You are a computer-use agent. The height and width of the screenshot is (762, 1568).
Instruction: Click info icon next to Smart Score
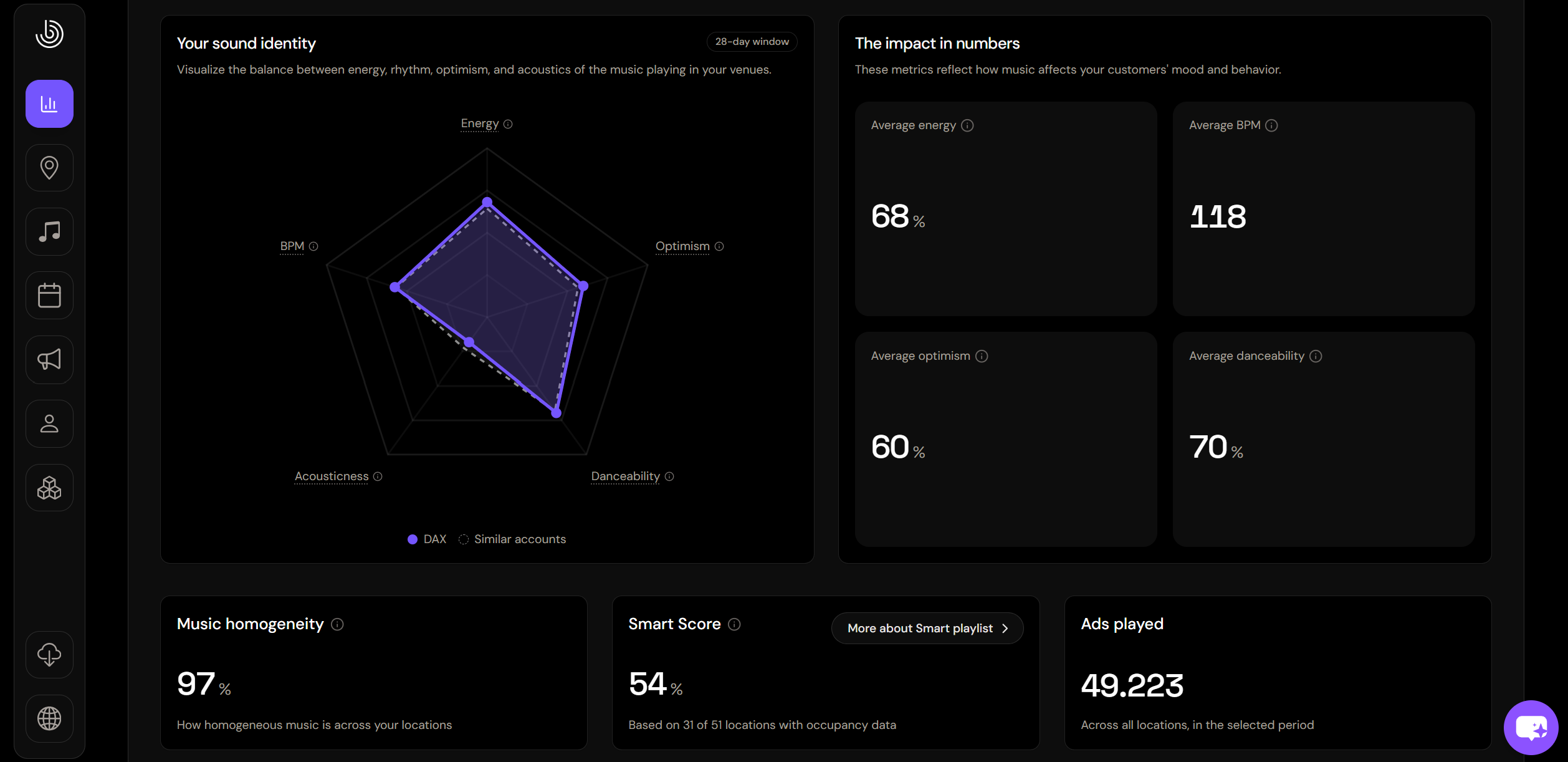734,624
